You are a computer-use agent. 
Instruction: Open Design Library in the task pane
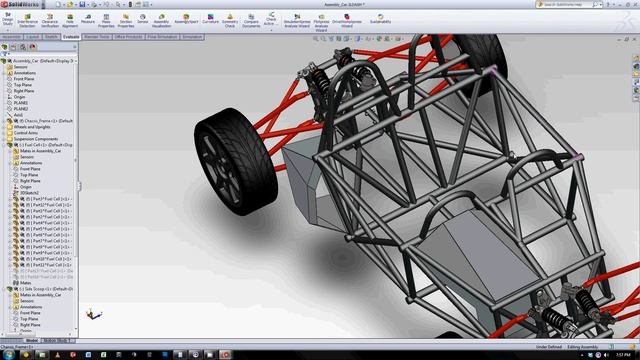[636, 67]
